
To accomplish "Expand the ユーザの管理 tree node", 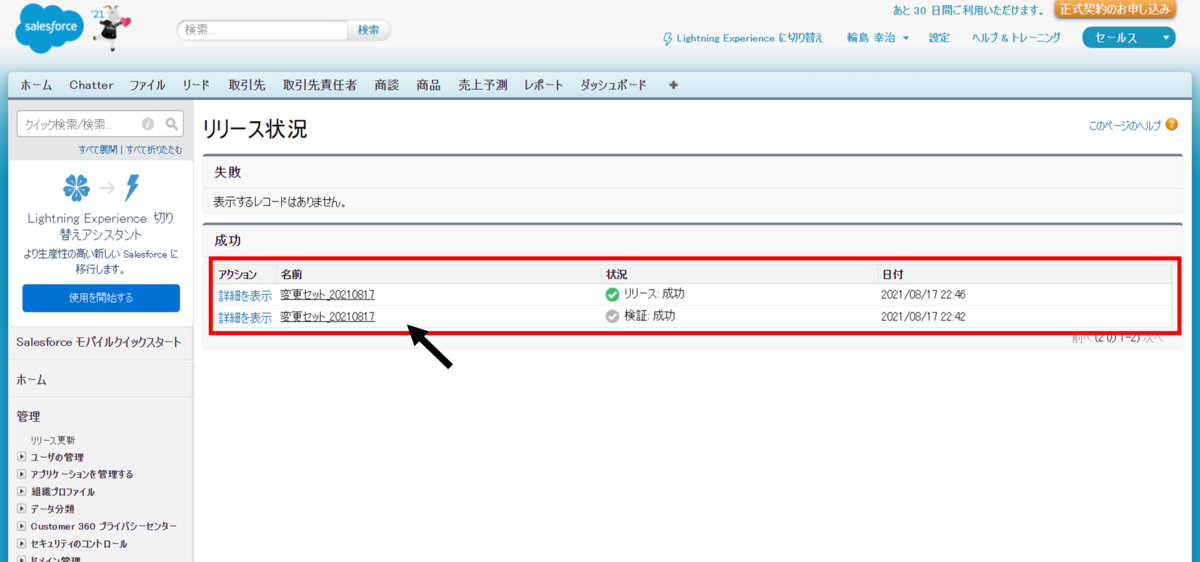I will pos(21,457).
